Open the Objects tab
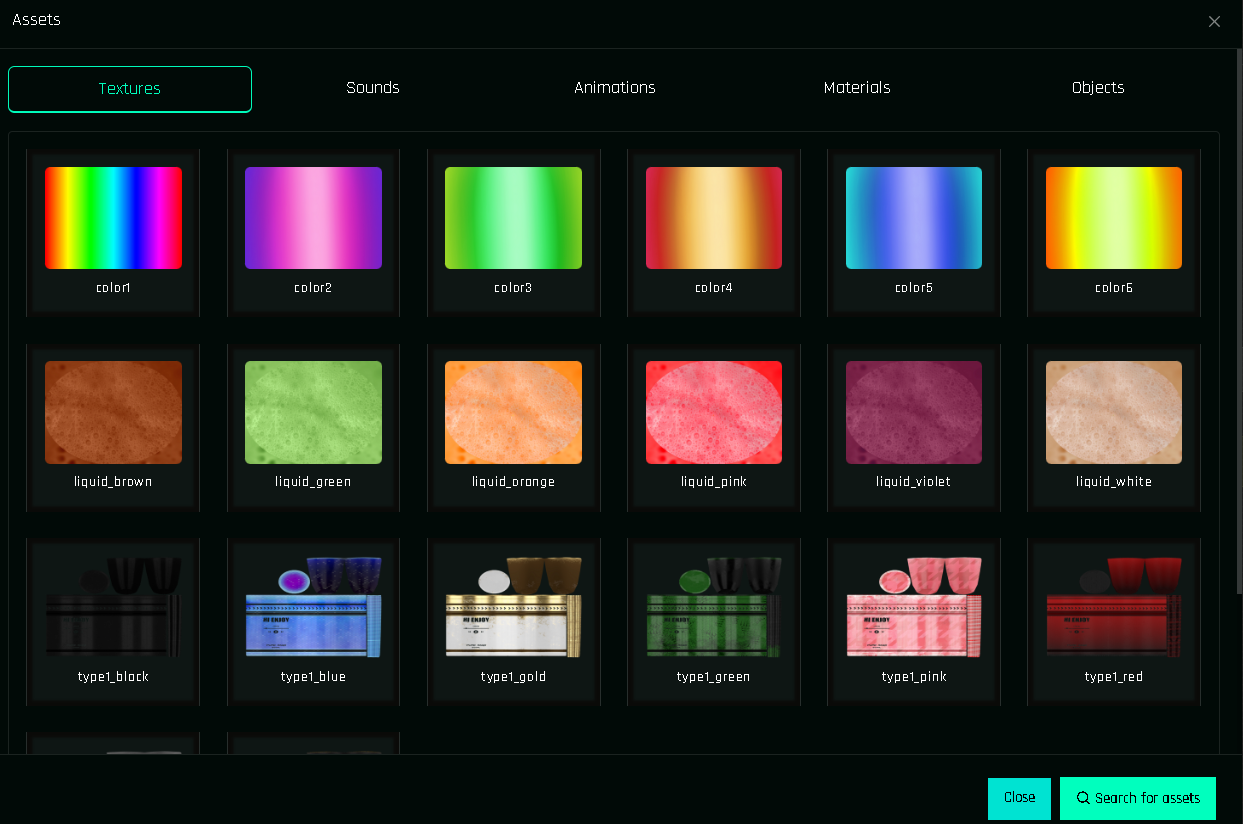The width and height of the screenshot is (1243, 824). [x=1098, y=88]
